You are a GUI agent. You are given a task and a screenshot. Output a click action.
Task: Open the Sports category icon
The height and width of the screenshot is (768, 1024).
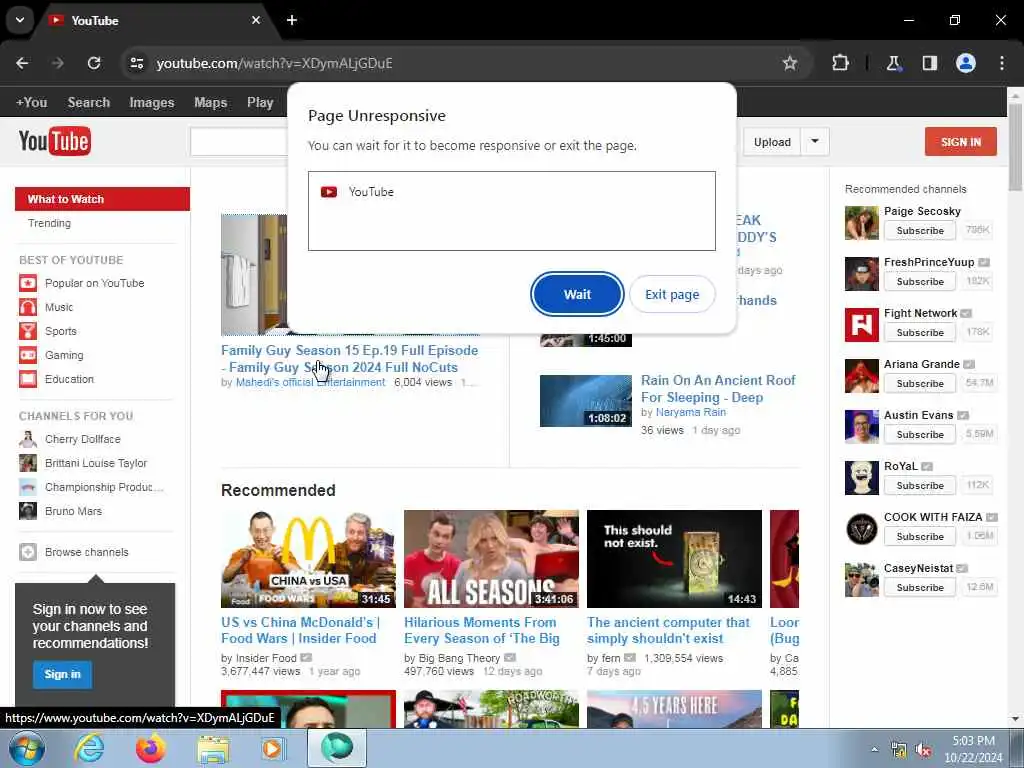(28, 331)
